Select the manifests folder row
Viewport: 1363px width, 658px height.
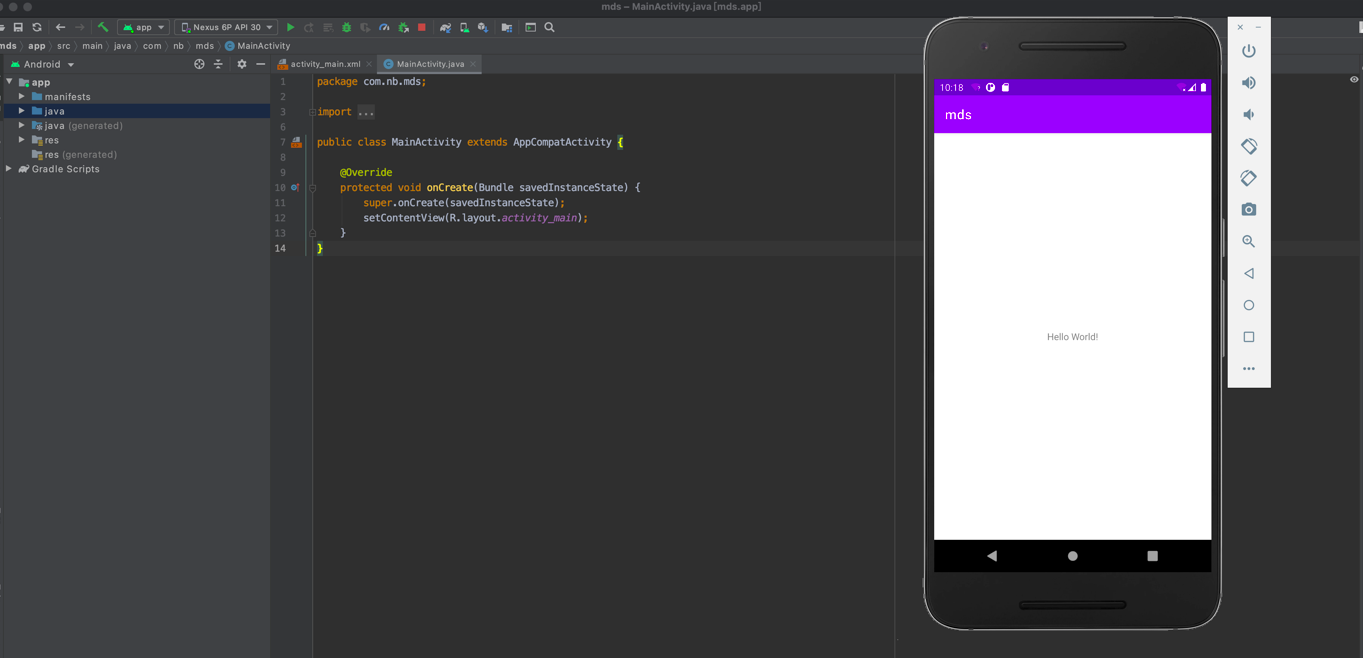click(137, 97)
